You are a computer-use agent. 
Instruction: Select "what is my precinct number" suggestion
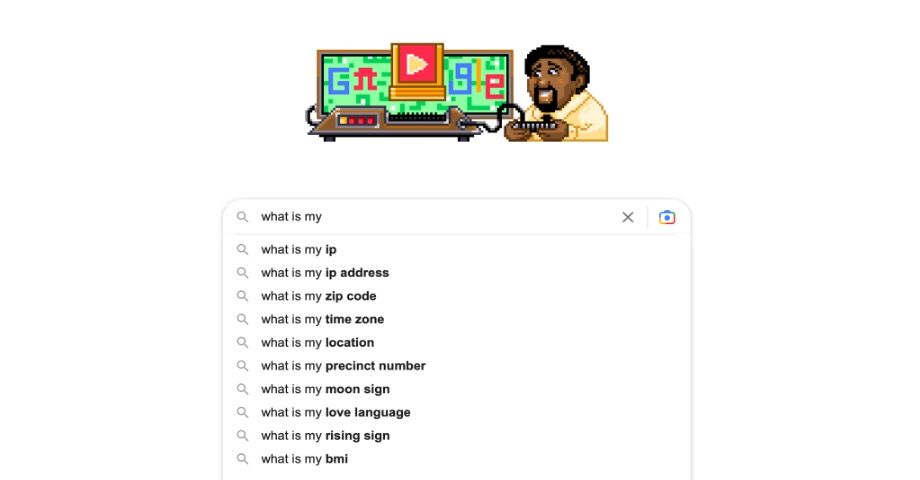point(343,366)
